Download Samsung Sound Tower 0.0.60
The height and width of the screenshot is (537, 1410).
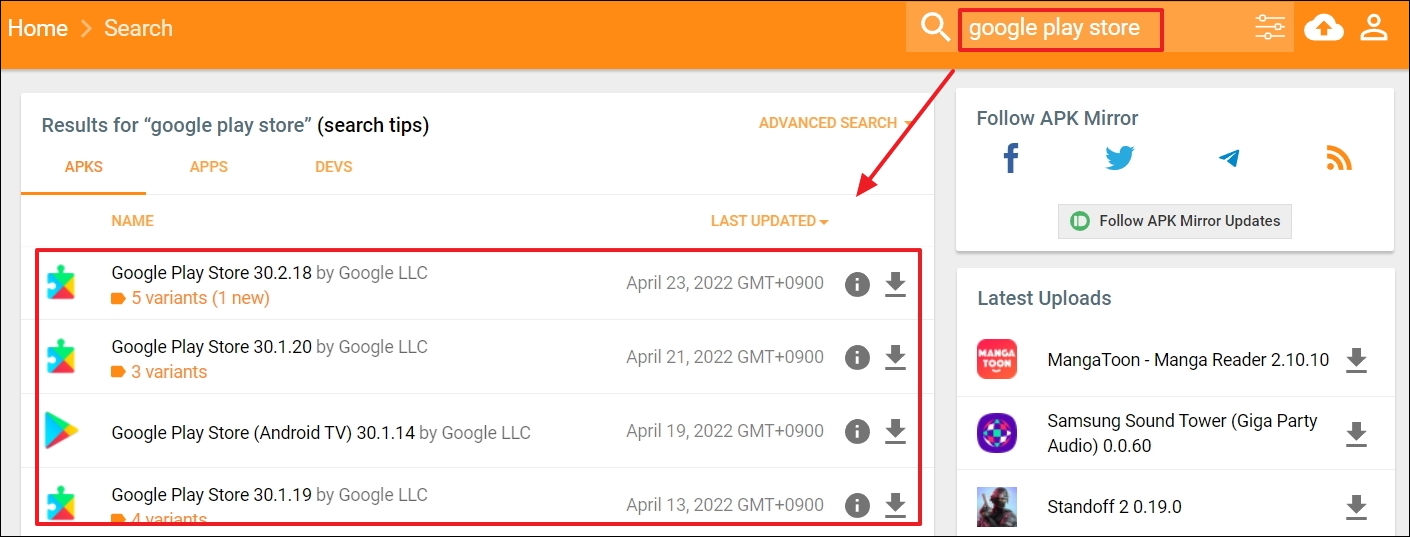point(1356,433)
